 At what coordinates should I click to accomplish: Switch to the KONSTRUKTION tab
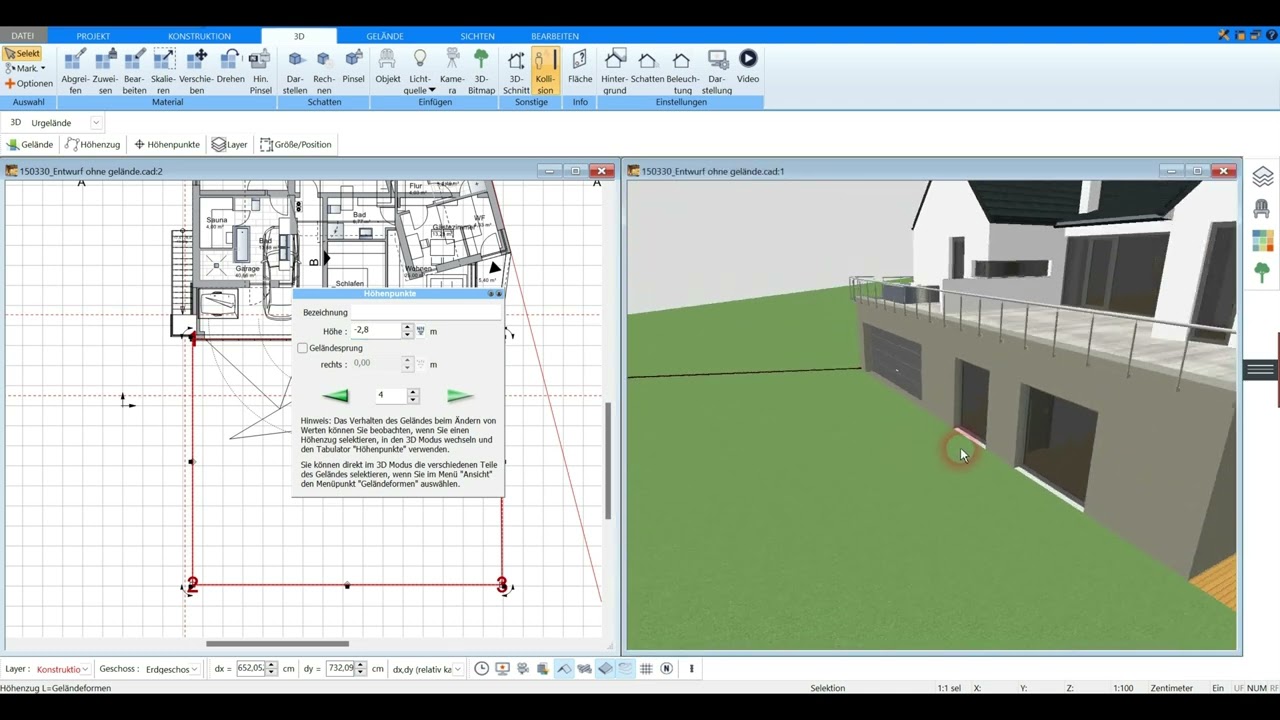pos(199,36)
